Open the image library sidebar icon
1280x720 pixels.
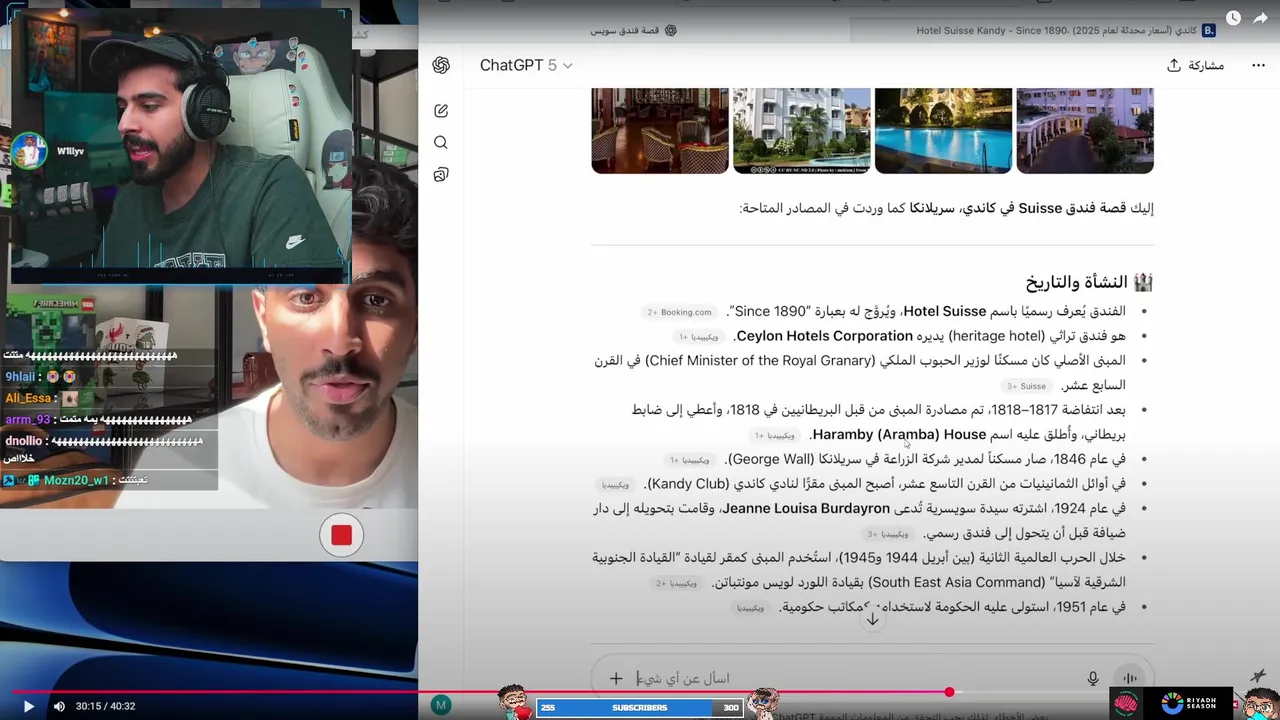[x=441, y=175]
